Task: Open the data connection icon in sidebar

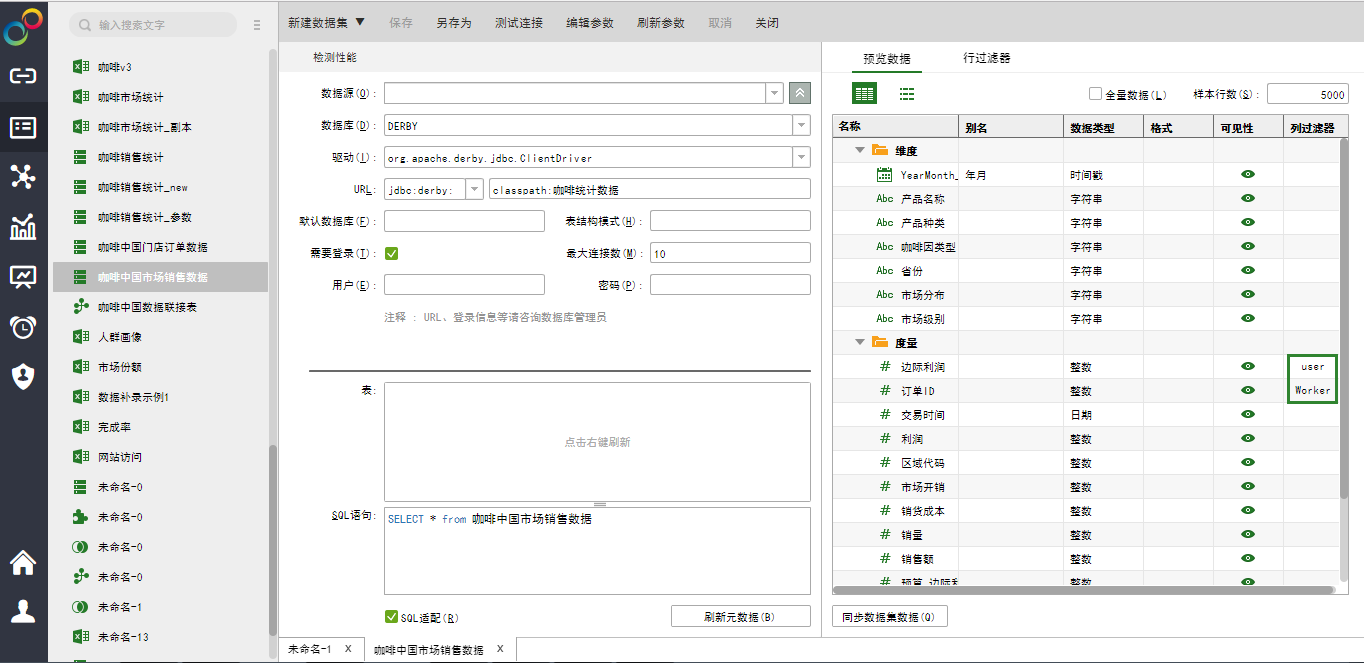Action: [x=23, y=76]
